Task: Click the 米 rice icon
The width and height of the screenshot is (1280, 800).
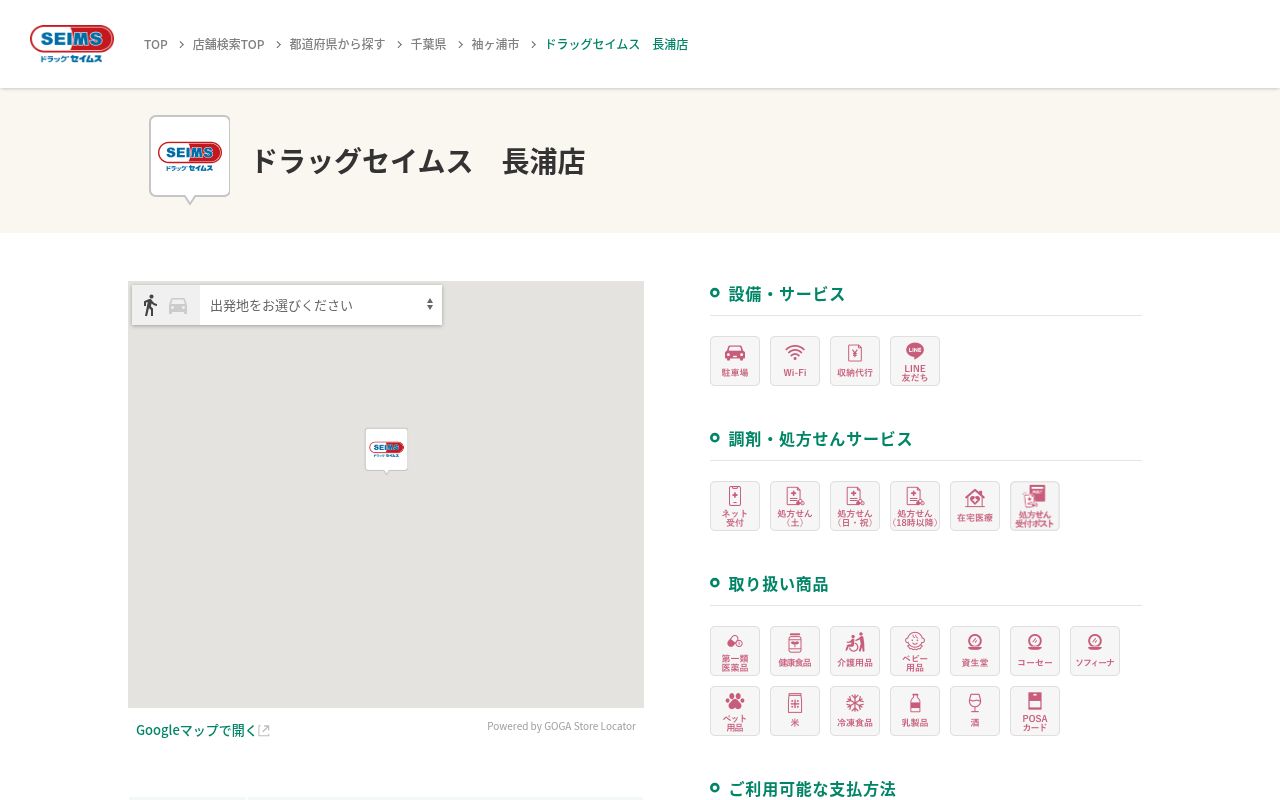Action: pyautogui.click(x=795, y=711)
